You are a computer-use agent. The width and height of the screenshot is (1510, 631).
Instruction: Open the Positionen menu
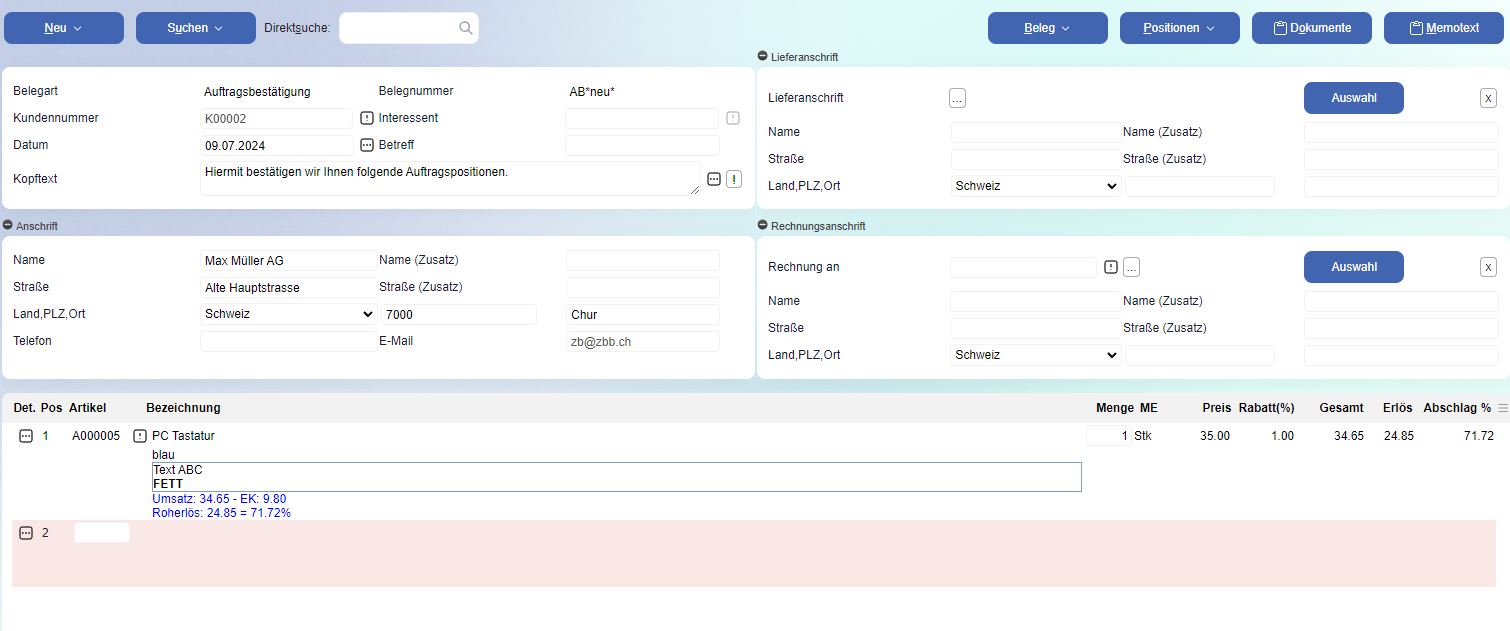(1179, 28)
